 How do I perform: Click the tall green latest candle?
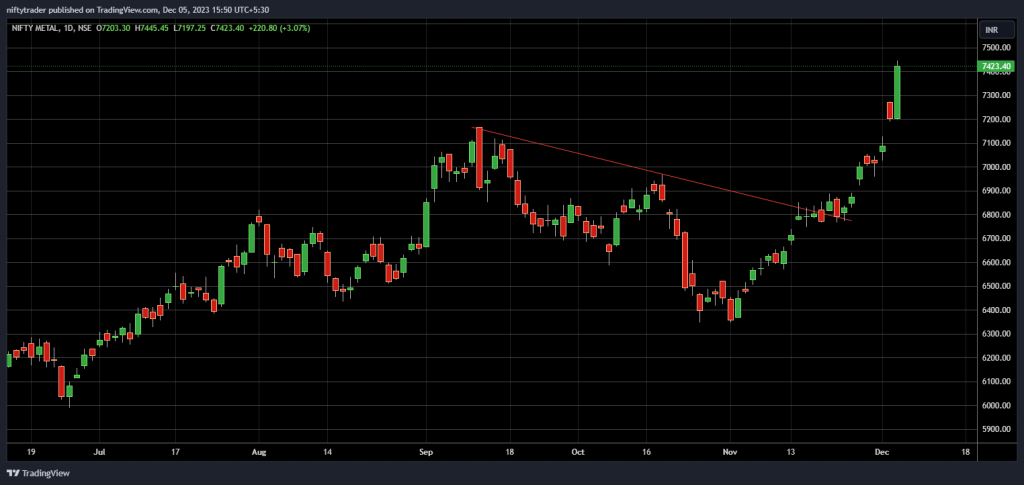pyautogui.click(x=897, y=92)
